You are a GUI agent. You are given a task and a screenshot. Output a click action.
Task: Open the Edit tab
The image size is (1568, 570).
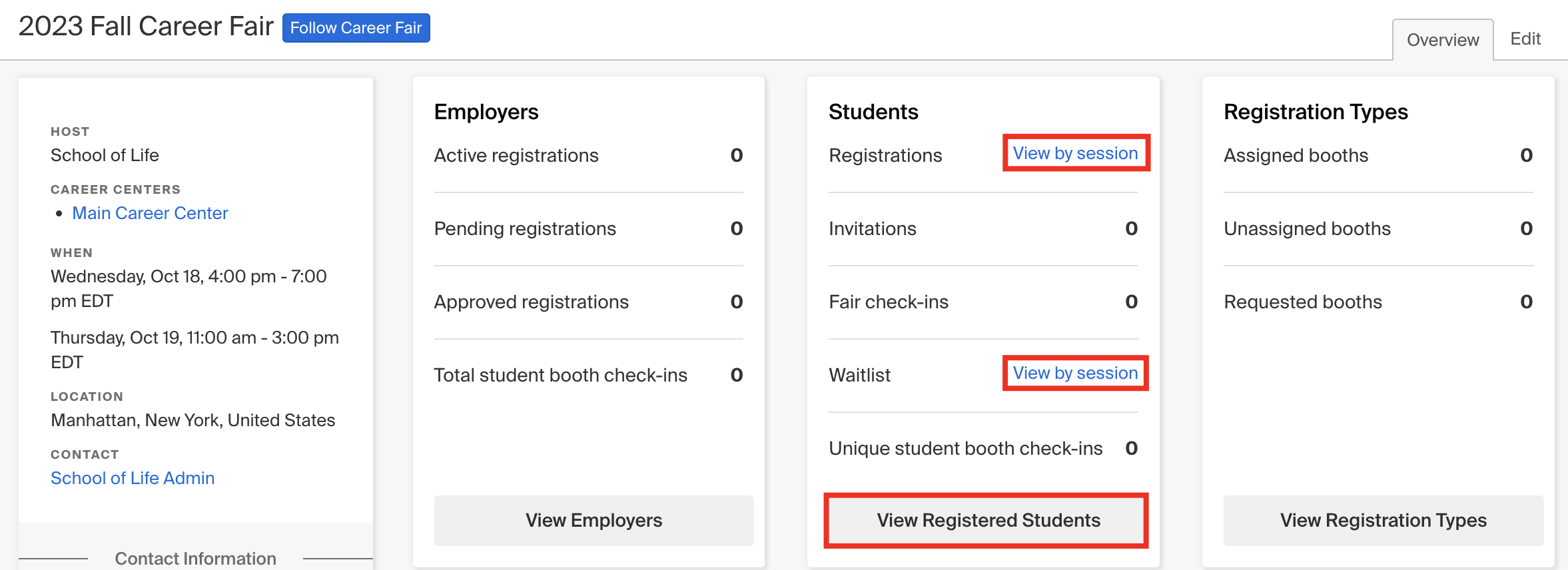(1525, 39)
